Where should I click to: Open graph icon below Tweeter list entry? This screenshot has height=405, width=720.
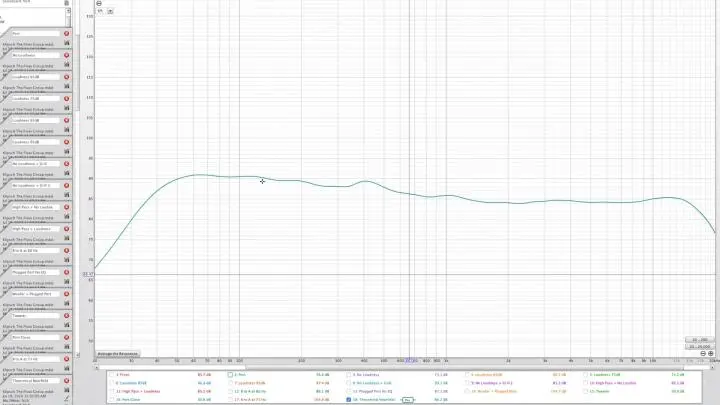pos(67,325)
